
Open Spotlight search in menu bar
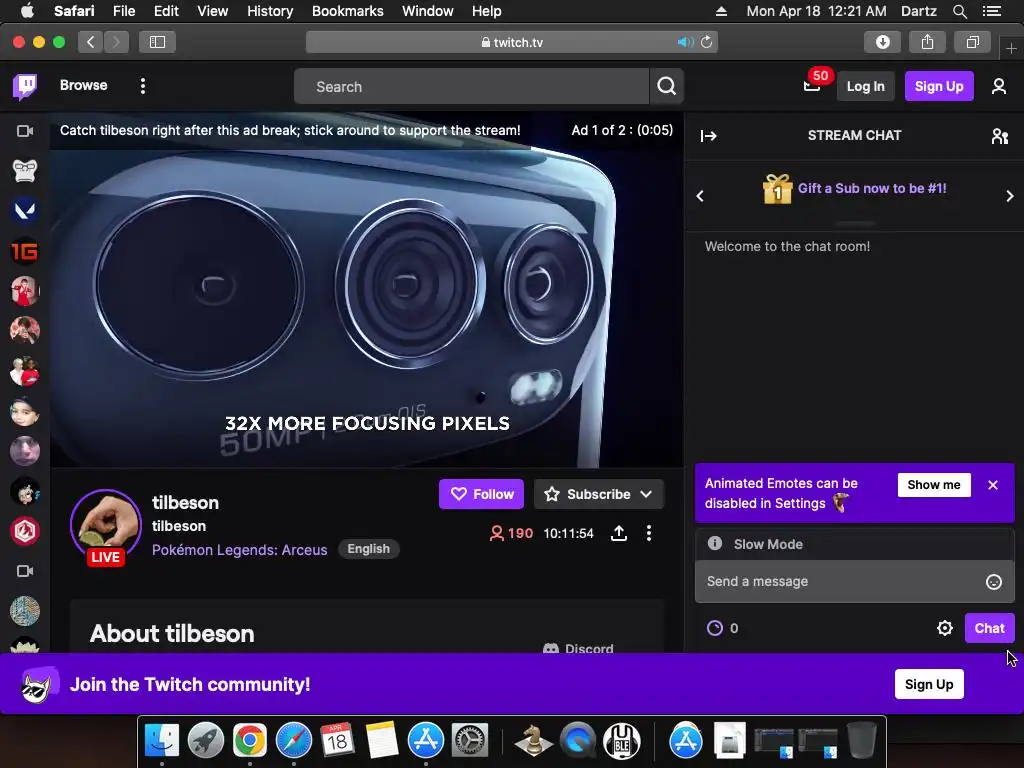pyautogui.click(x=959, y=11)
